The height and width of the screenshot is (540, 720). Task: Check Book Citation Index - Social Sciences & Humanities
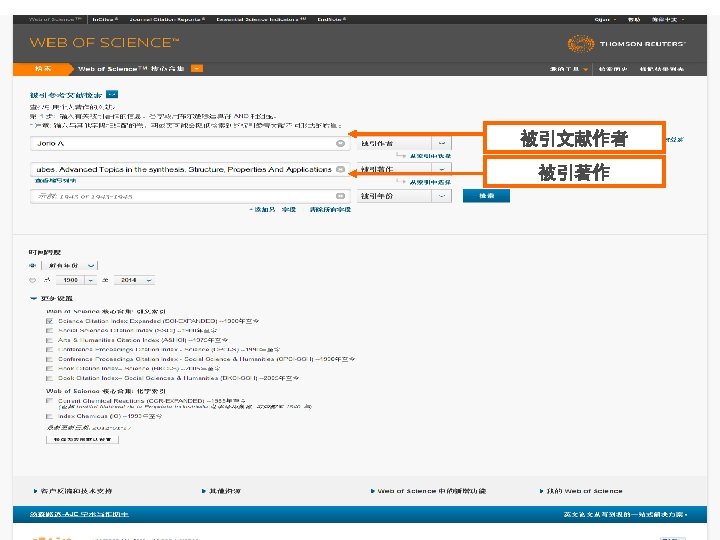click(x=49, y=378)
